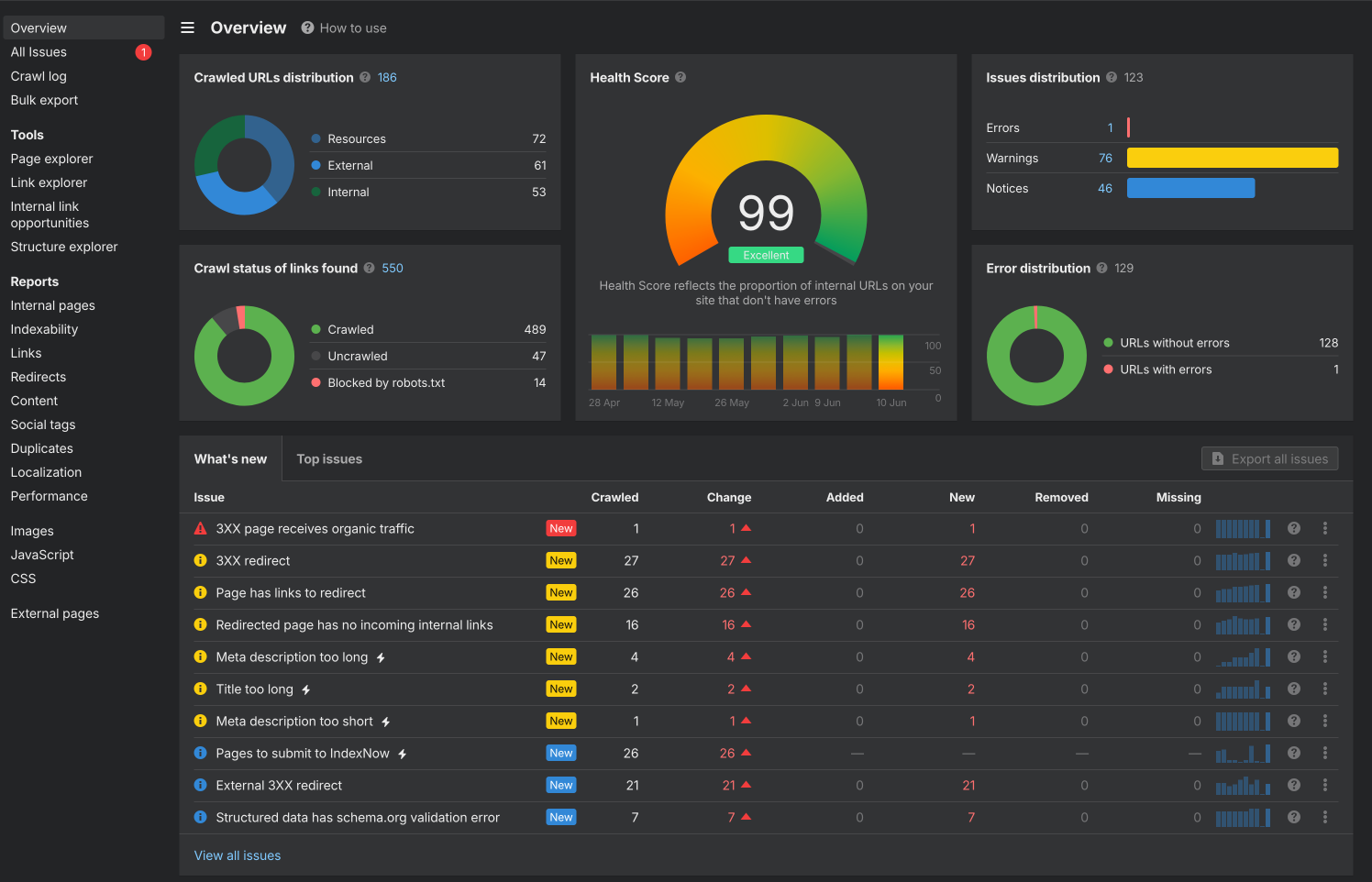Image resolution: width=1372 pixels, height=882 pixels.
Task: Click New badge on Page has links to redirect
Action: click(x=561, y=592)
